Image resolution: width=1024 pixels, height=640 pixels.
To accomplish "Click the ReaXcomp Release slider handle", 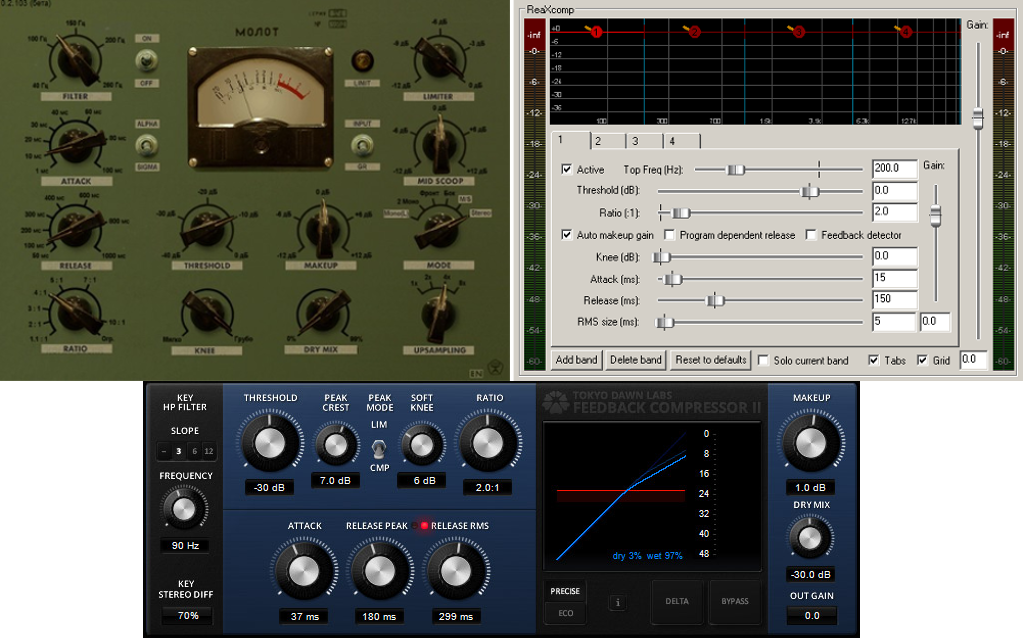I will click(716, 300).
